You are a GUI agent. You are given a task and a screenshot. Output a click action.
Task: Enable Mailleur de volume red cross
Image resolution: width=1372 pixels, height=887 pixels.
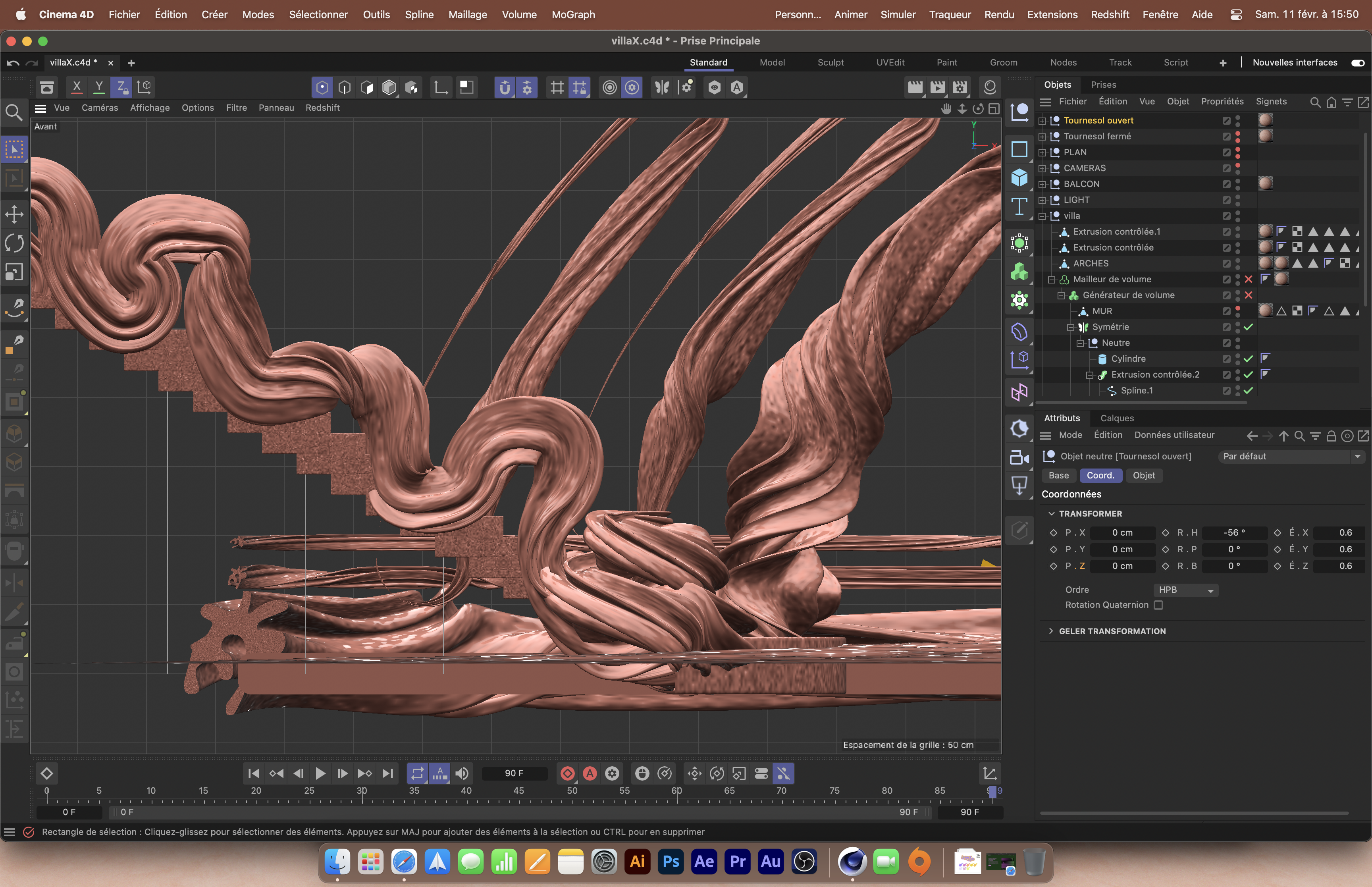coord(1248,280)
